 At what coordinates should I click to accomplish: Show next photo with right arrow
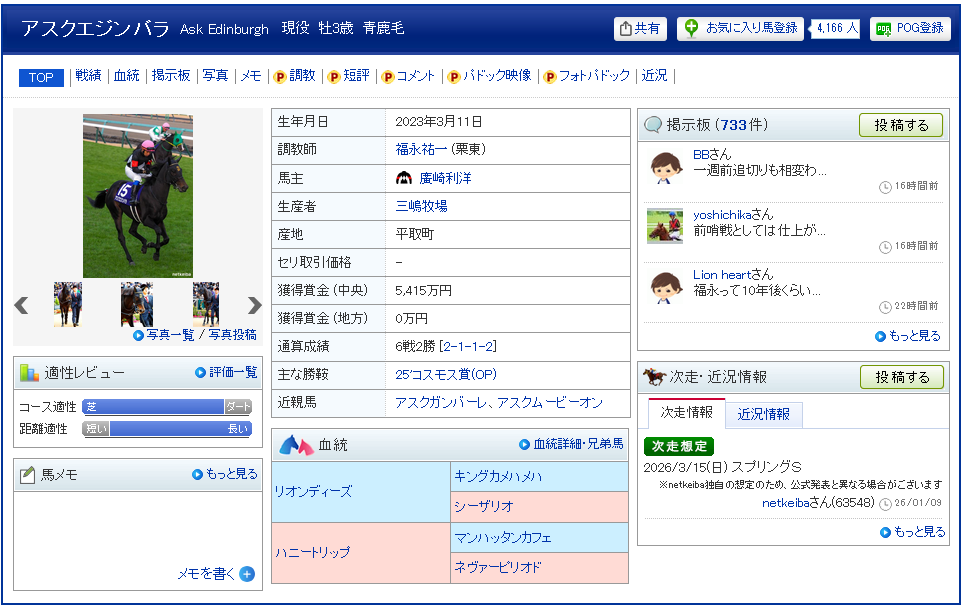pos(254,305)
